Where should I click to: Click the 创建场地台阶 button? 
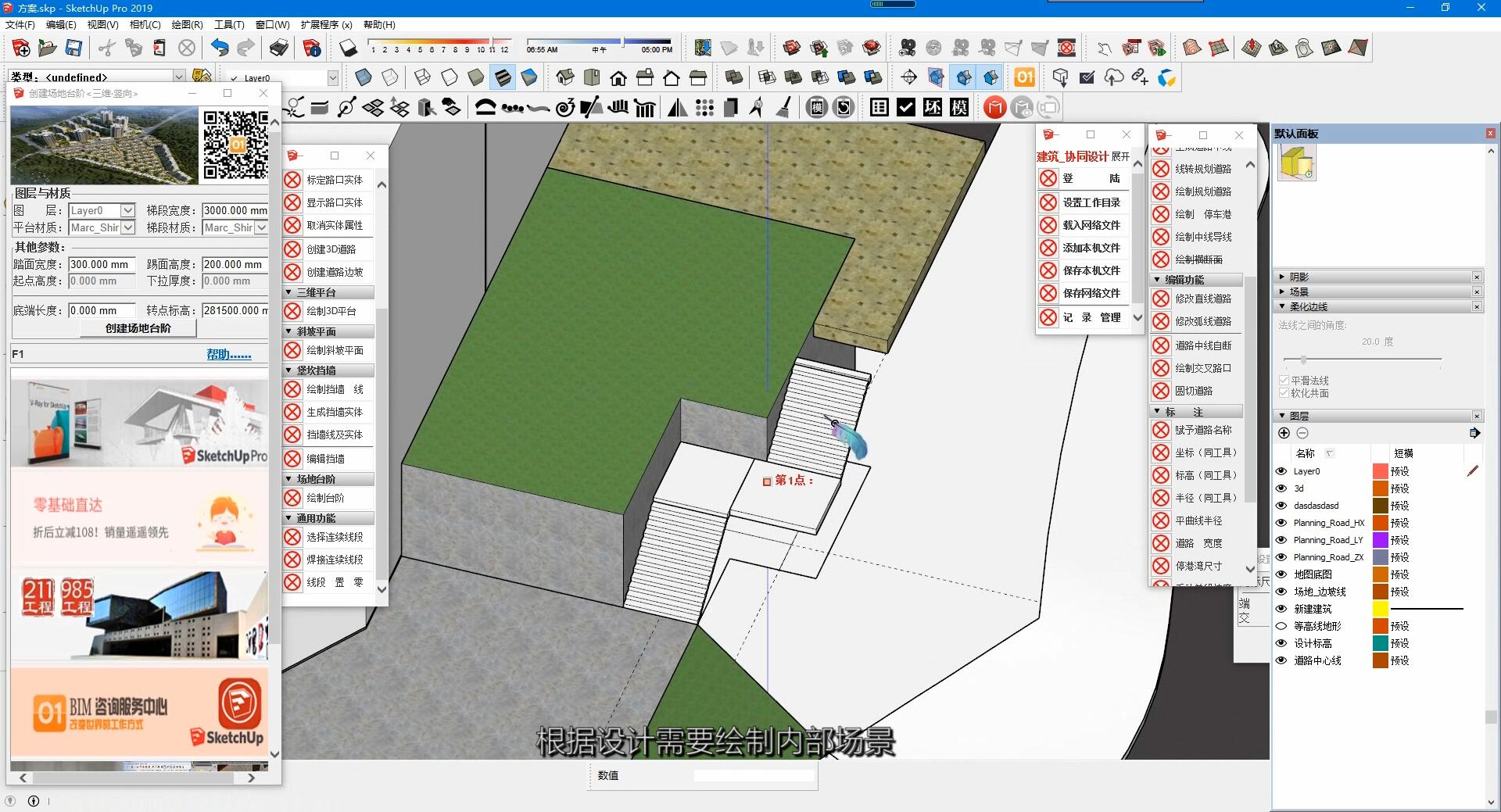click(138, 328)
